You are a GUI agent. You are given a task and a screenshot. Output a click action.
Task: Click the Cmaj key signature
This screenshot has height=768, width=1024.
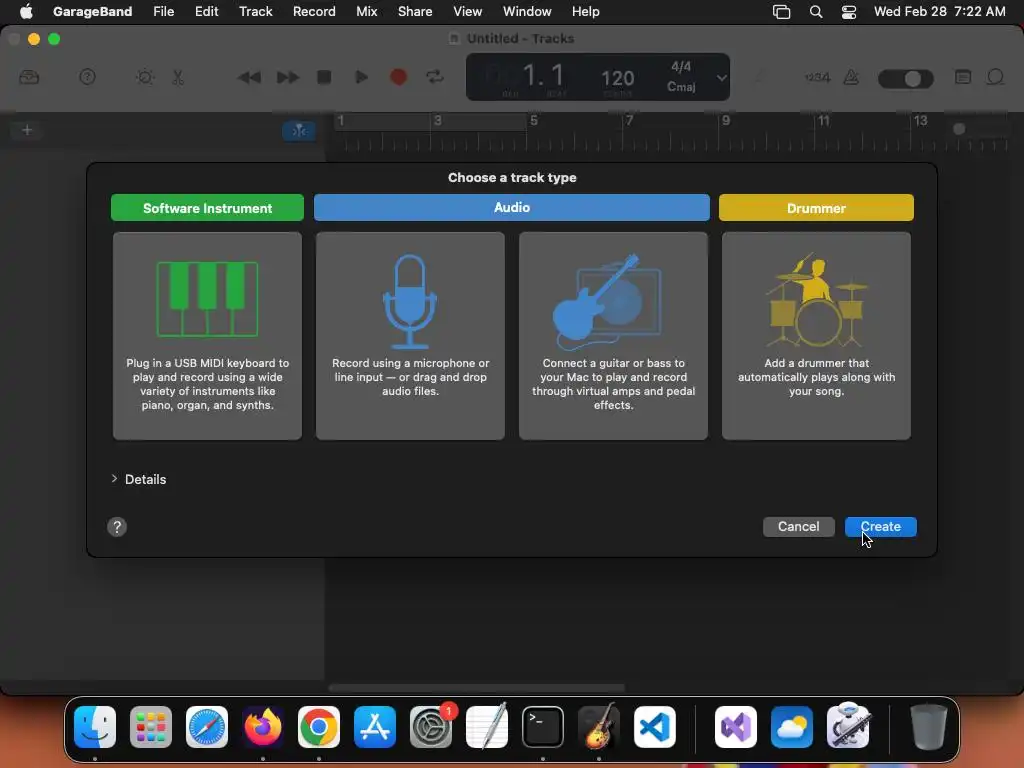[680, 87]
